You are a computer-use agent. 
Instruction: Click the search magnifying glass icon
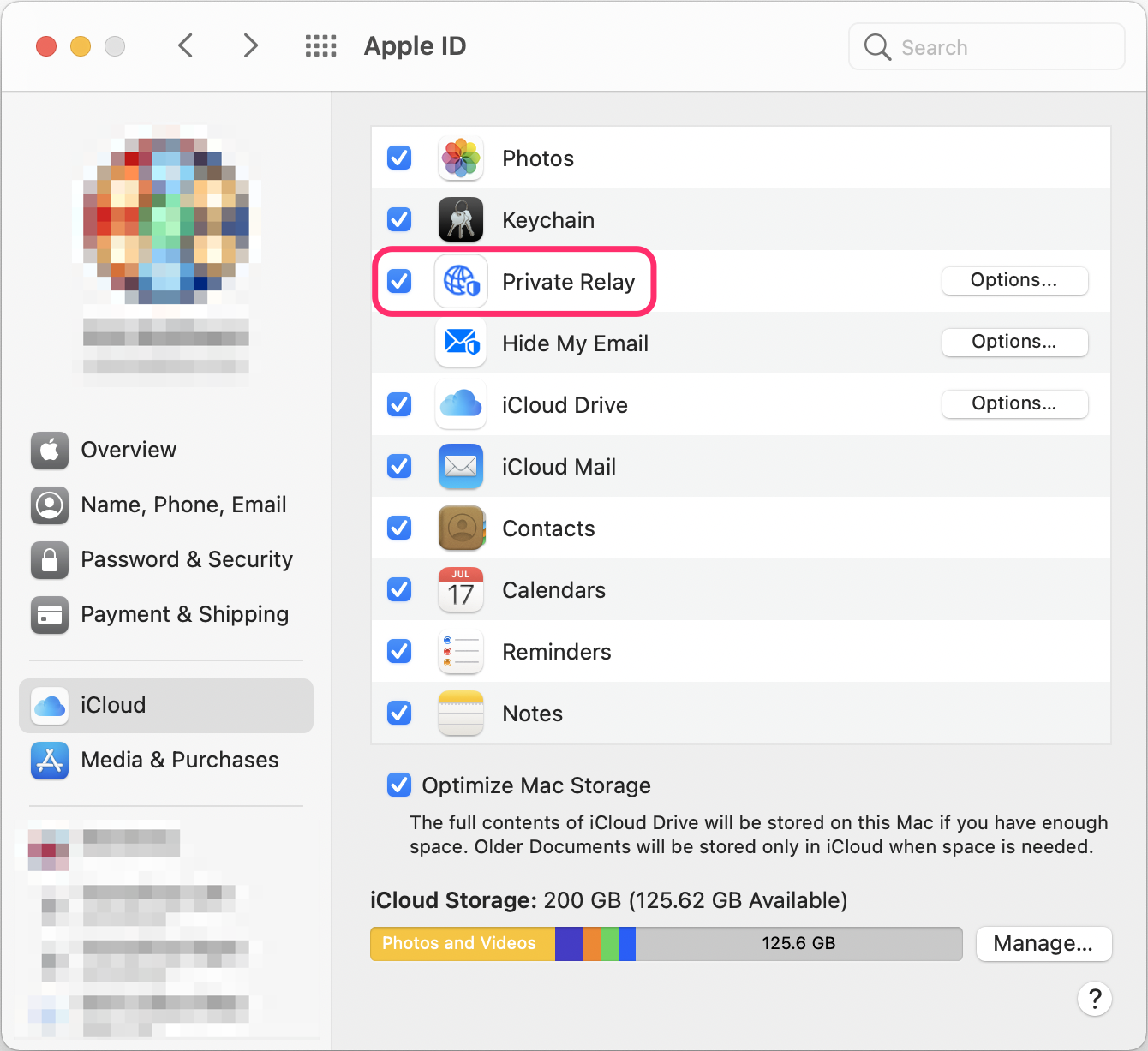(x=877, y=47)
